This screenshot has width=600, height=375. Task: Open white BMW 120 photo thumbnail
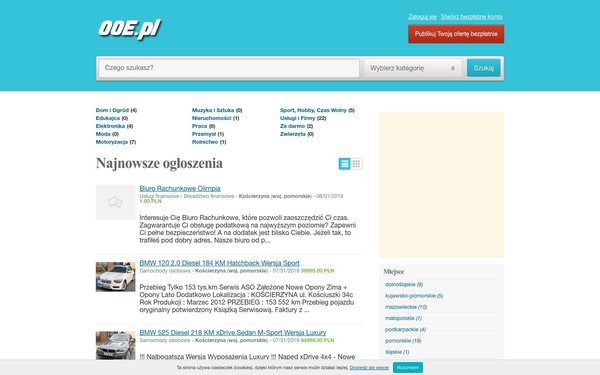(x=116, y=277)
